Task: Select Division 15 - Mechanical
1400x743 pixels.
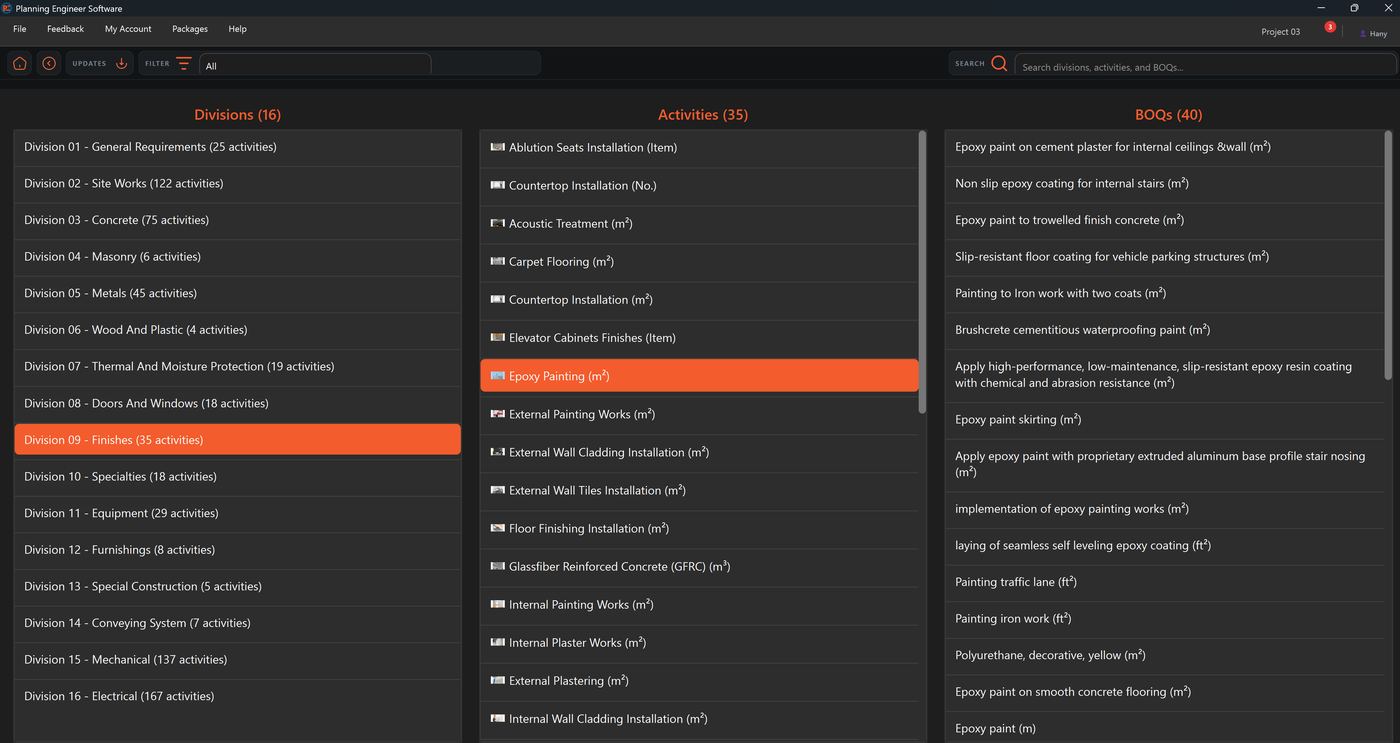Action: [x=237, y=660]
